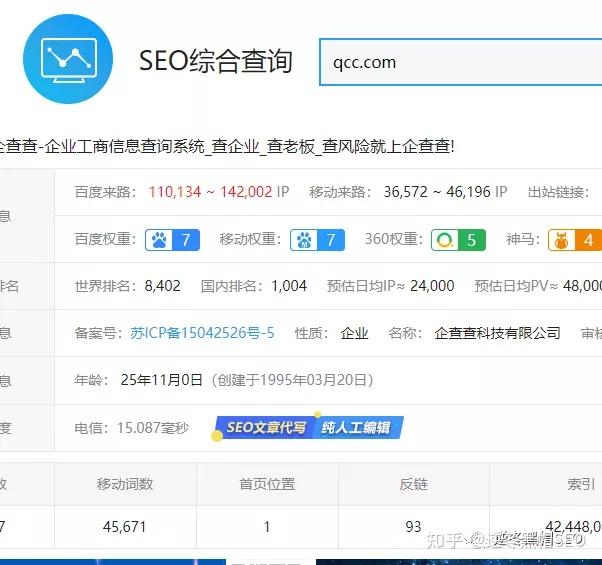Click the 电信 speed 15.087毫秒

point(153,428)
